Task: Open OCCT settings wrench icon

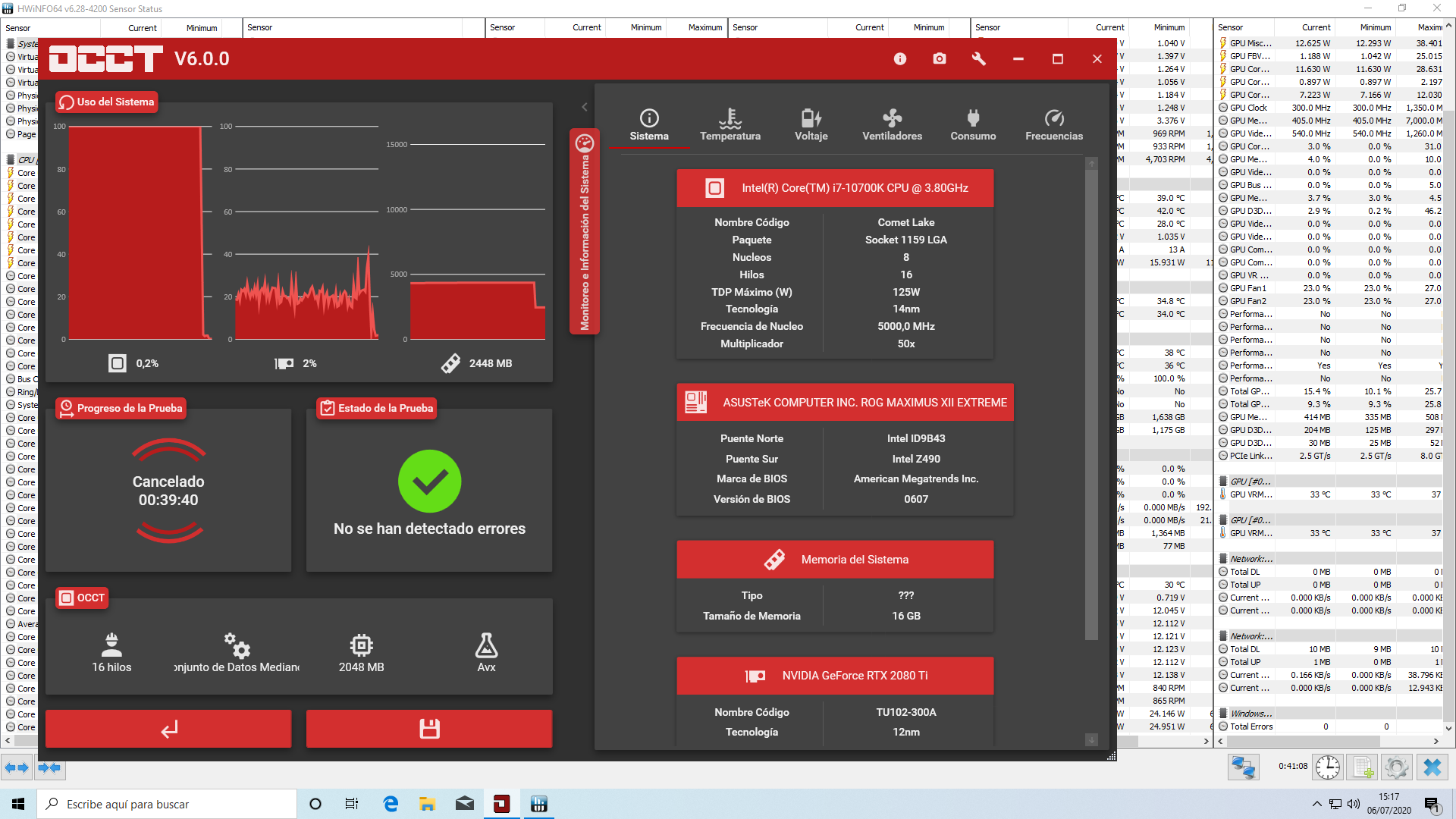Action: coord(979,59)
